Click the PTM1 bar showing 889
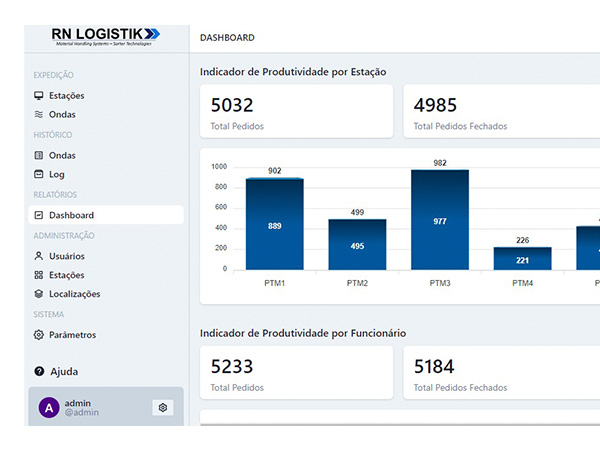 coord(275,224)
